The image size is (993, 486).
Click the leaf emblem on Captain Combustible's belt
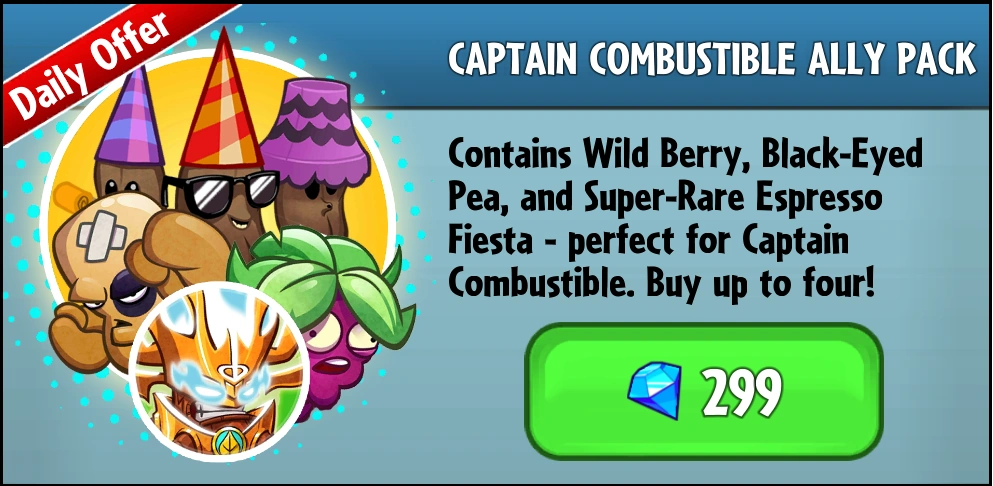point(224,442)
